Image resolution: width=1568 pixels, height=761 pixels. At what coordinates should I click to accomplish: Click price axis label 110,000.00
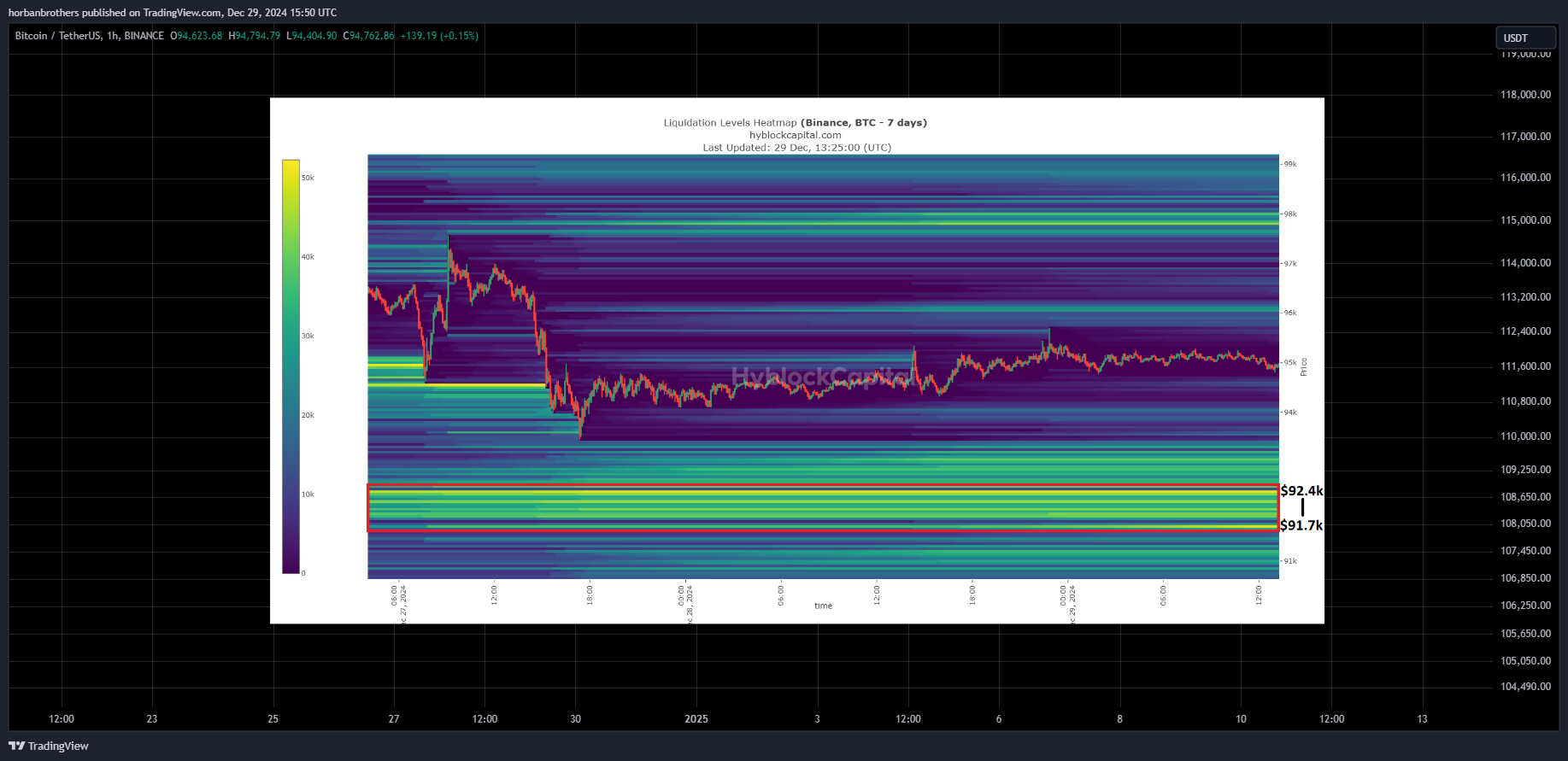pos(1525,436)
